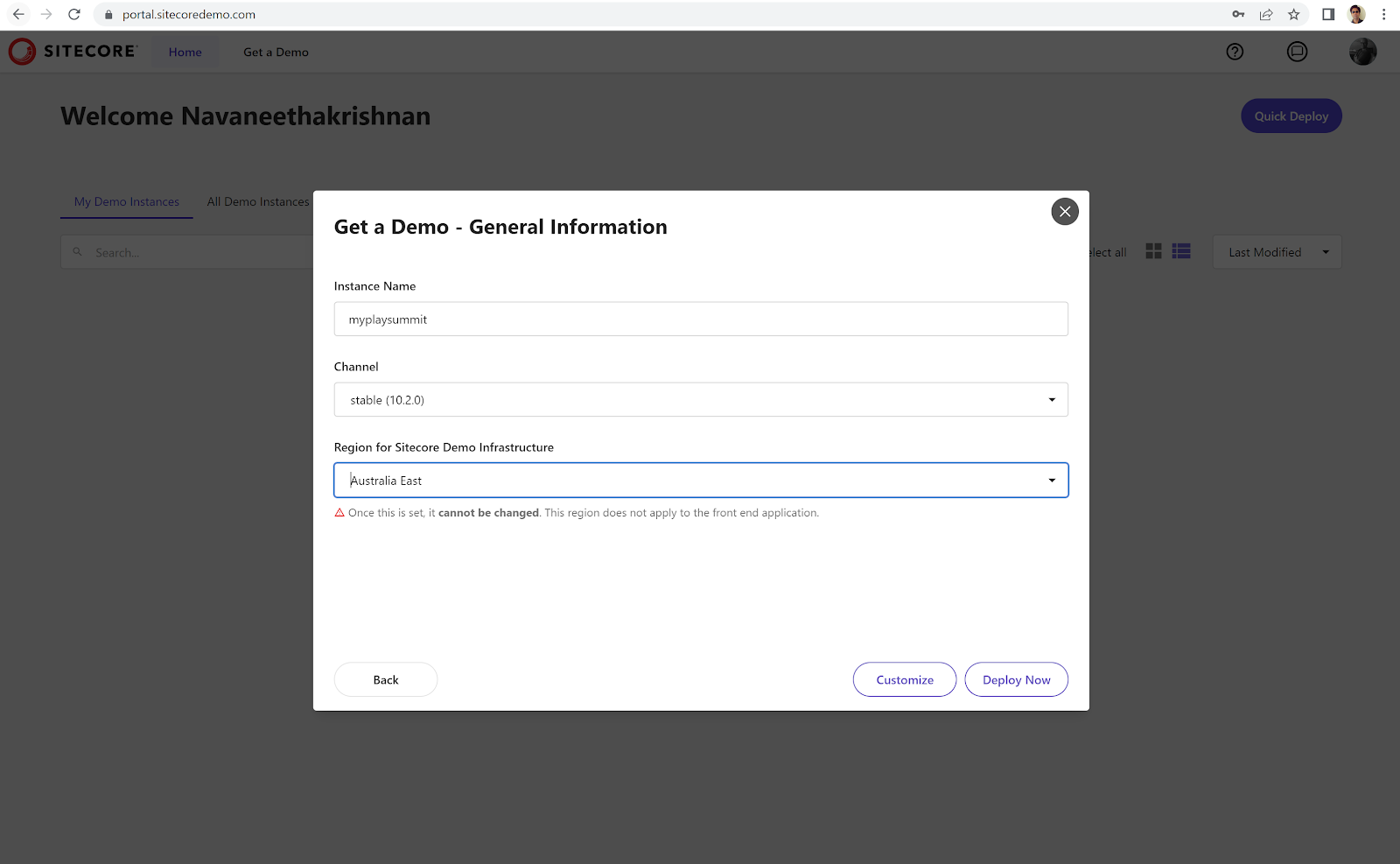Open the user profile avatar
Image resolution: width=1400 pixels, height=864 pixels.
1362,52
